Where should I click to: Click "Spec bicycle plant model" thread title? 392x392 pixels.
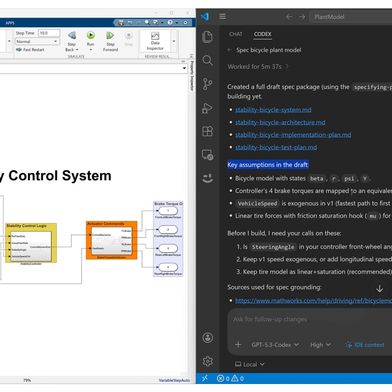[269, 50]
